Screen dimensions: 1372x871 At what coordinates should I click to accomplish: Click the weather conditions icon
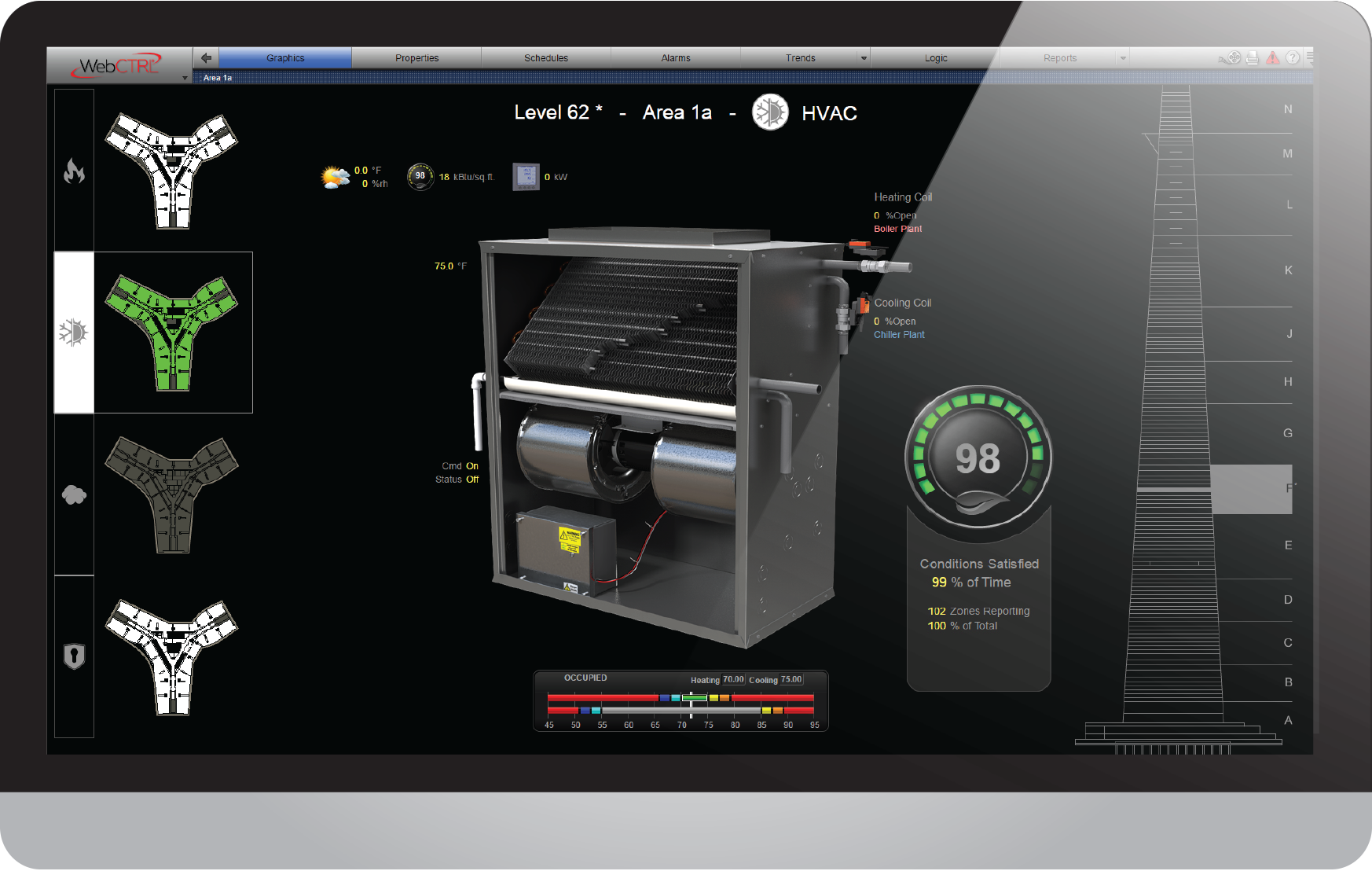point(336,177)
